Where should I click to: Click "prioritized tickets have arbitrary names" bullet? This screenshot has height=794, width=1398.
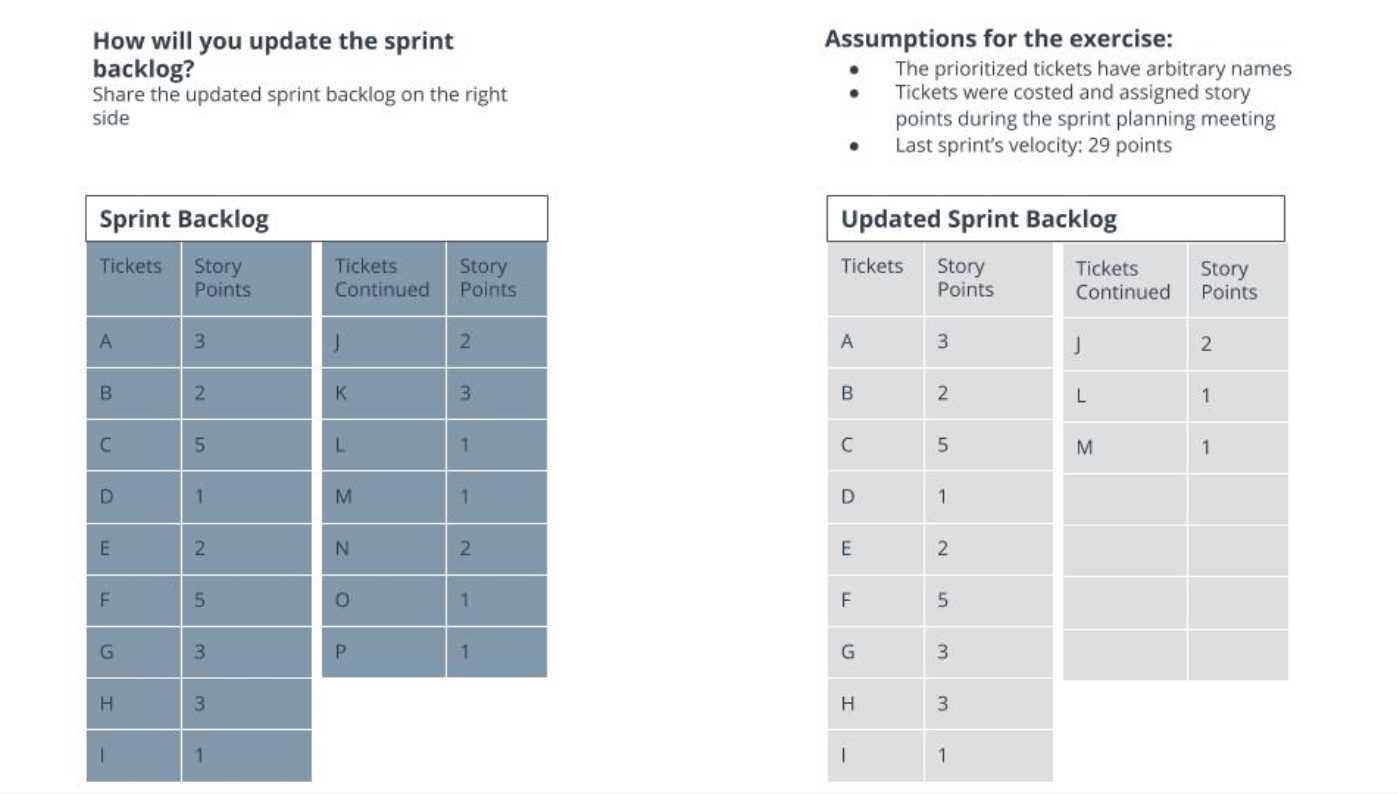point(1093,69)
